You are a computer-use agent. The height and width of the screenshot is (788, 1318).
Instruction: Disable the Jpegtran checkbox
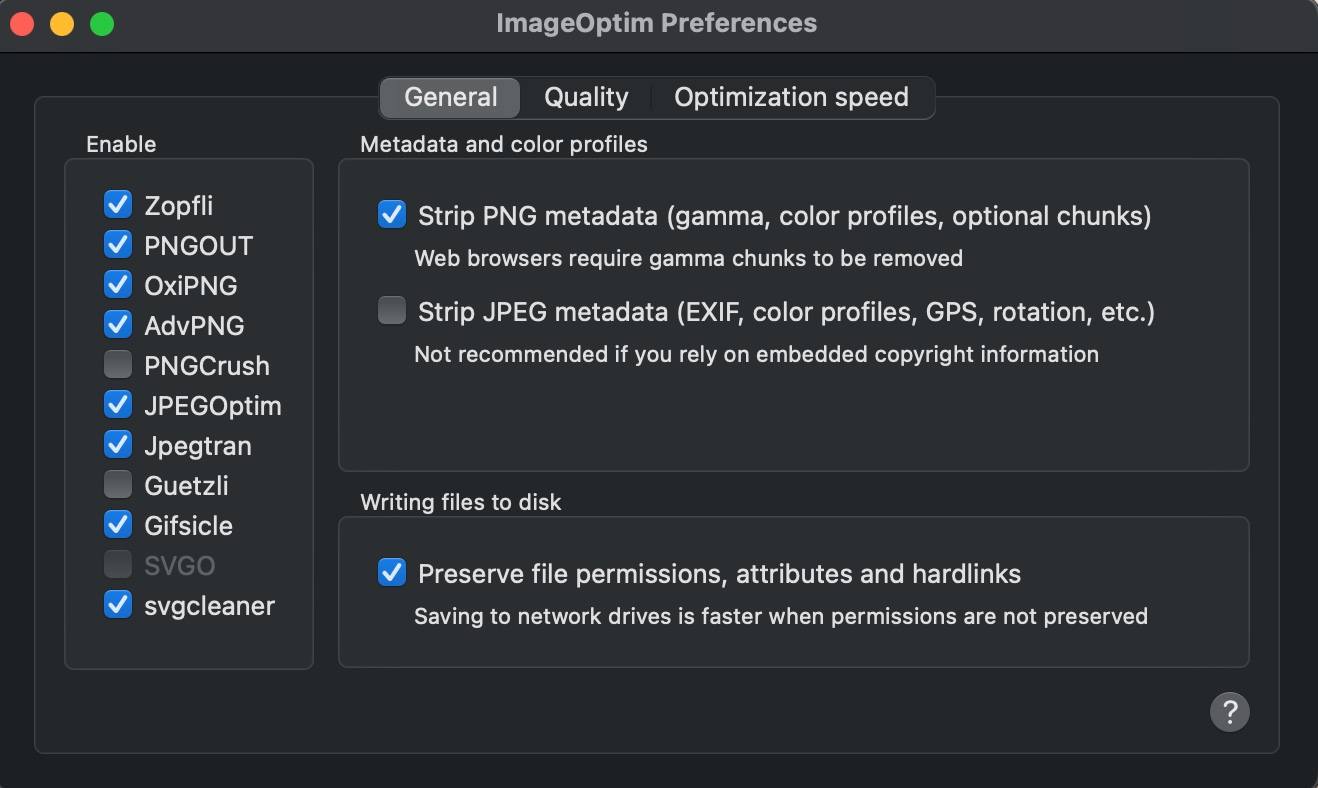[x=118, y=445]
